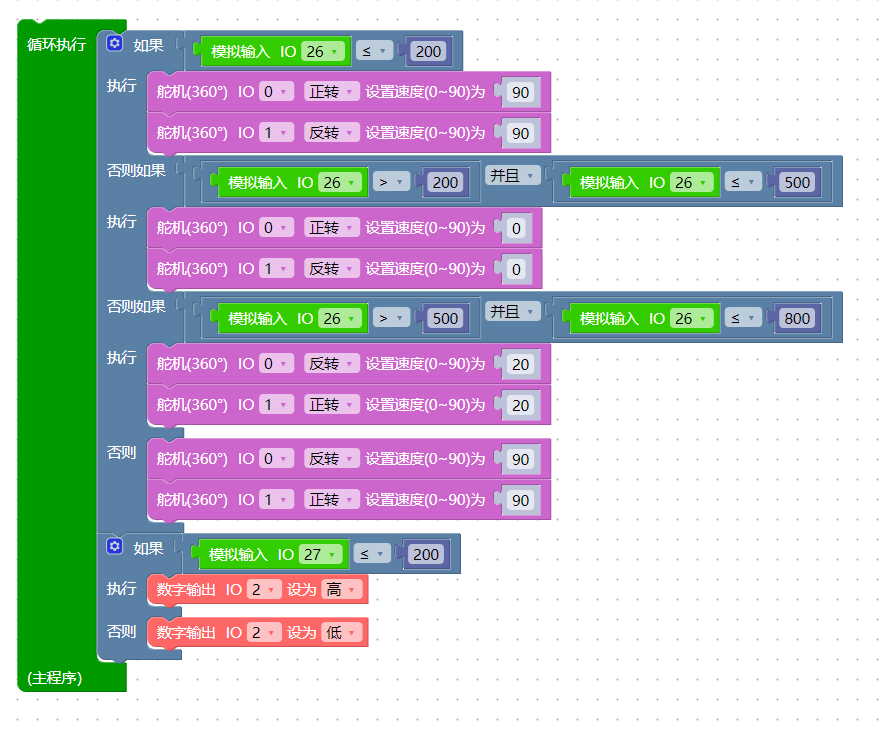Open the > operator dropdown before value 200
The width and height of the screenshot is (886, 730).
coord(391,182)
